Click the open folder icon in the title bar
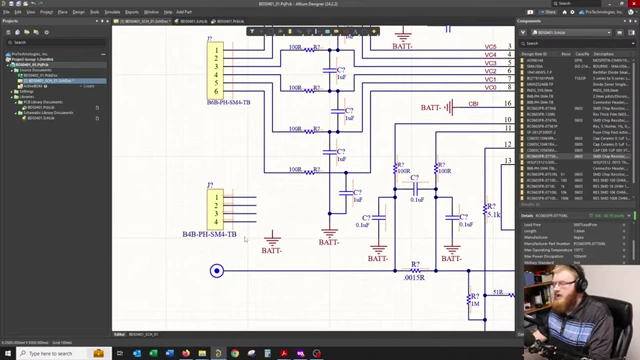640x360 pixels. click(25, 4)
